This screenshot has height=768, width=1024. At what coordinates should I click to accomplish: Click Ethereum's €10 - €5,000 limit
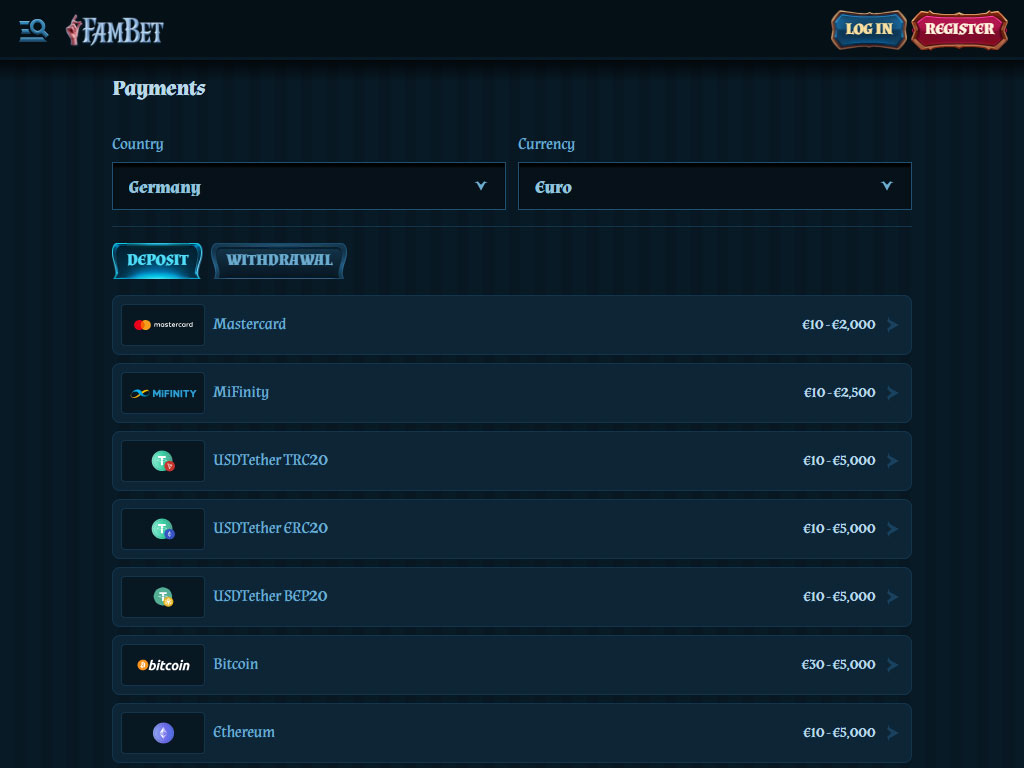coord(839,733)
